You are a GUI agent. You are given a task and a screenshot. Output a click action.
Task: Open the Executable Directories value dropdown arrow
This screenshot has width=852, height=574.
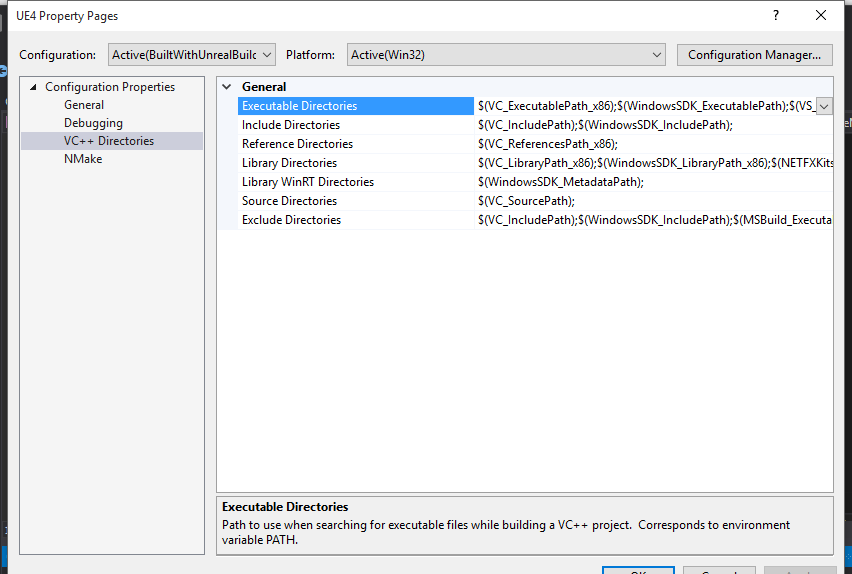point(824,107)
